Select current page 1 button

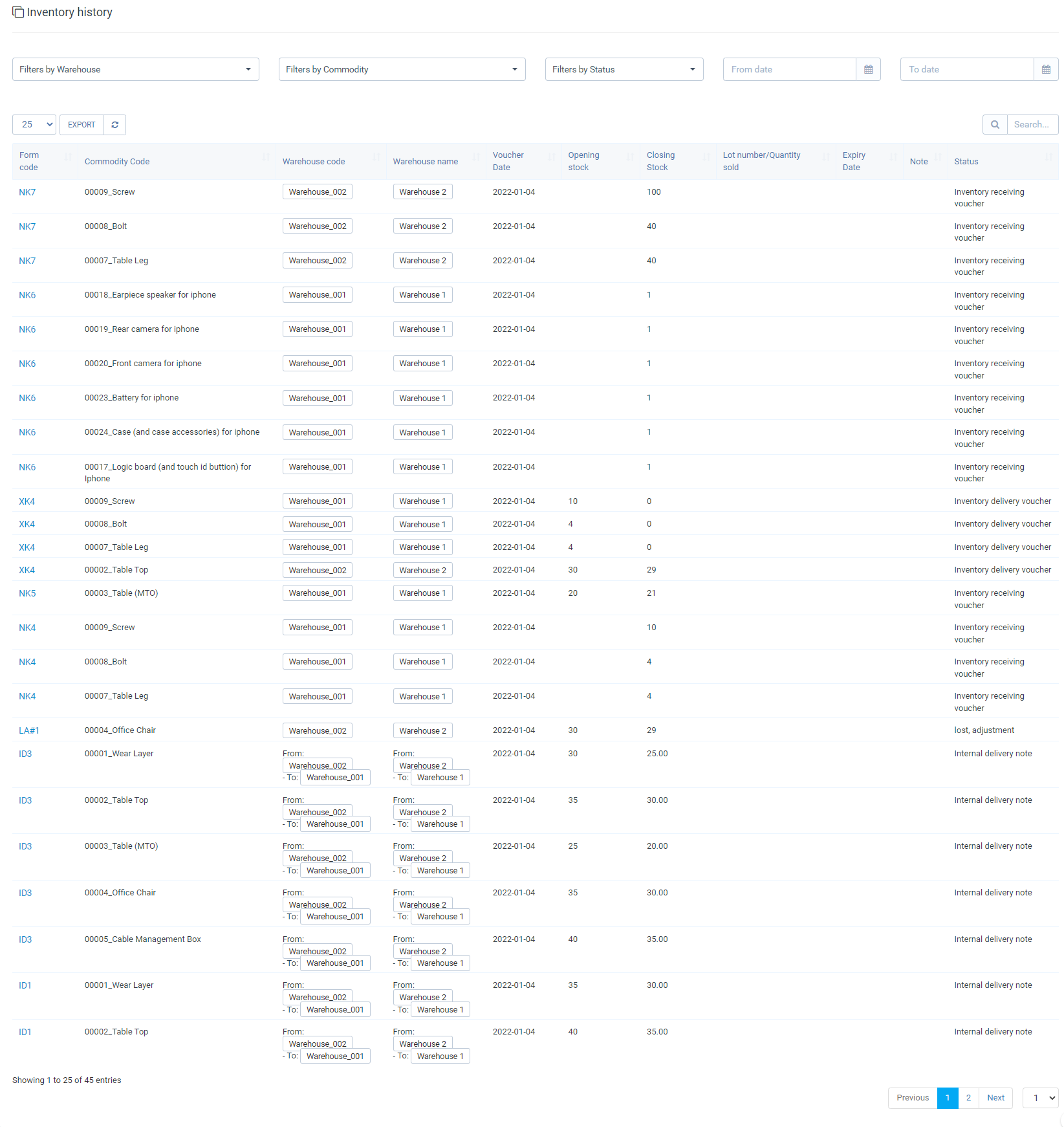tap(948, 1098)
